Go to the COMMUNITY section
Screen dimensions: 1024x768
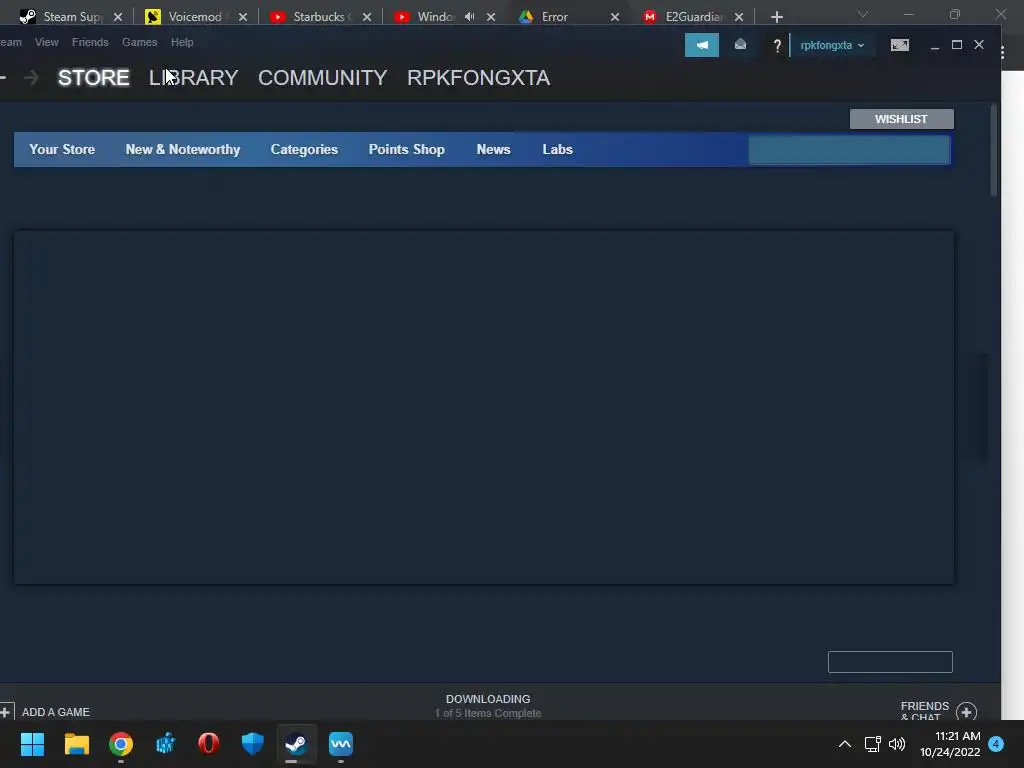click(323, 78)
